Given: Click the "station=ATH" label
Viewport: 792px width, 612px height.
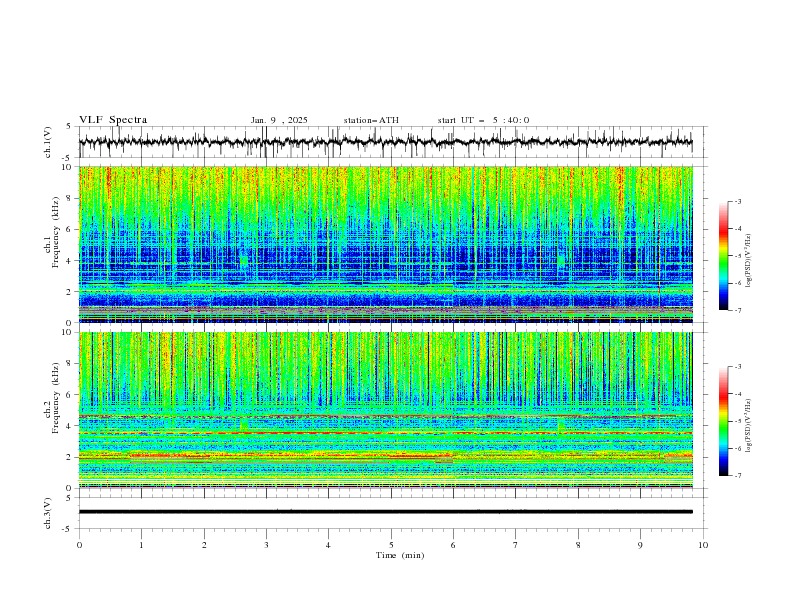Looking at the screenshot, I should tap(371, 120).
